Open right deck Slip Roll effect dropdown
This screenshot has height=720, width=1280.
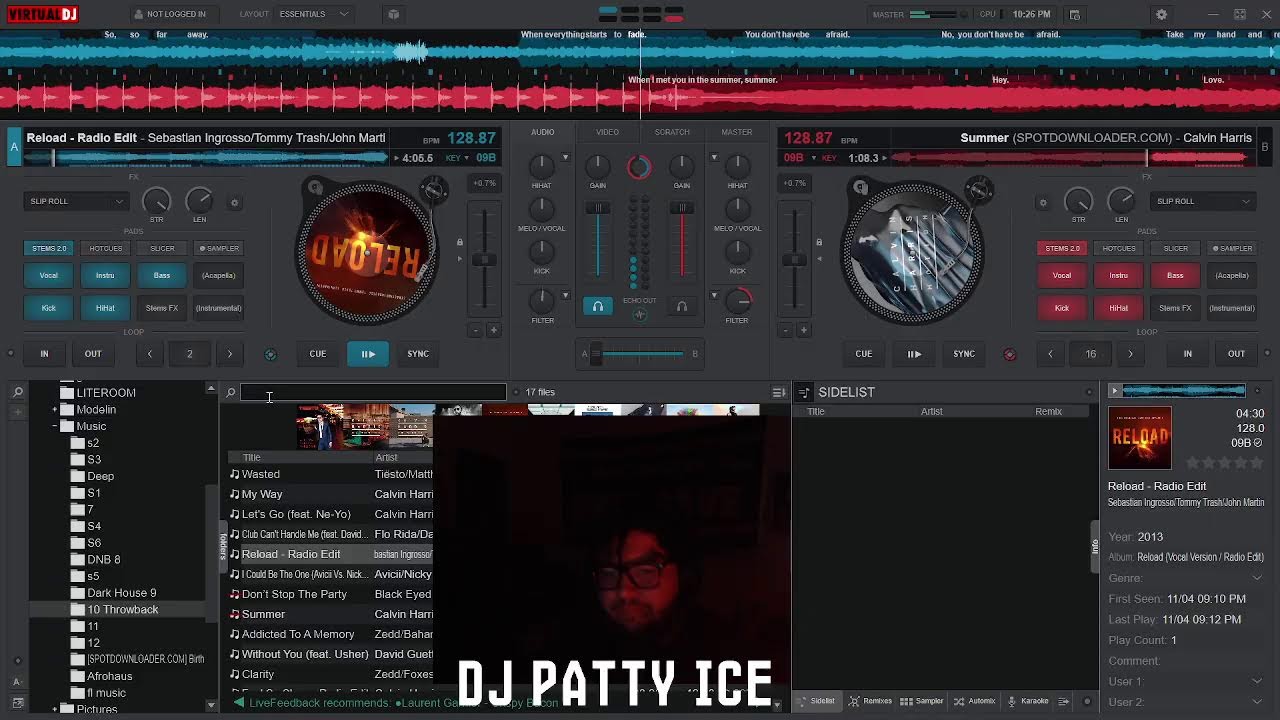point(1203,201)
